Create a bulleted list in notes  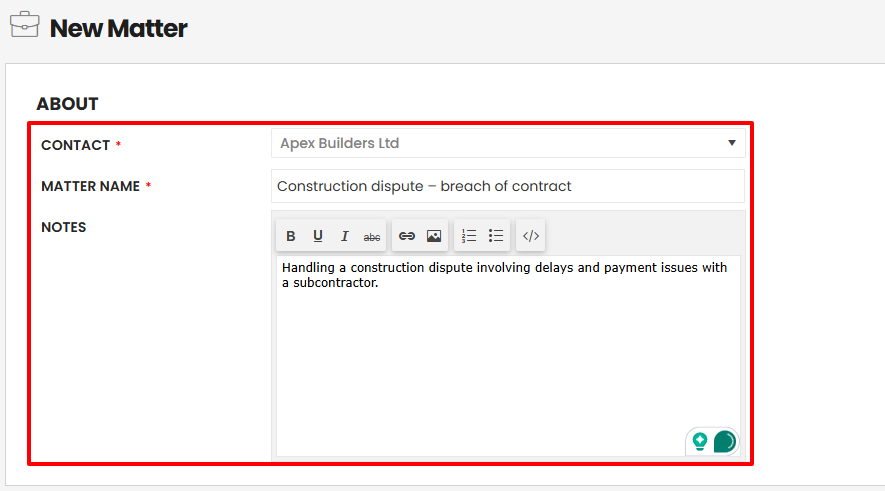[496, 236]
